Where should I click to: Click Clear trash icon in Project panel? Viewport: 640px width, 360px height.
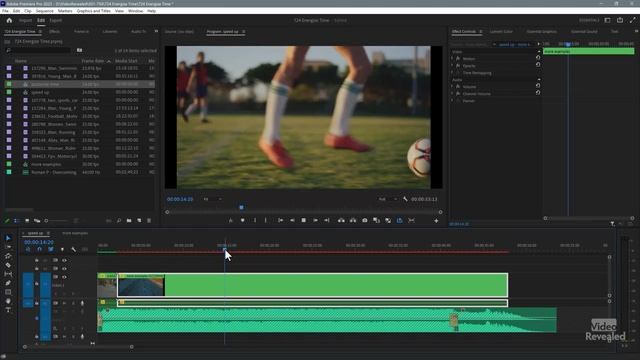tap(149, 220)
